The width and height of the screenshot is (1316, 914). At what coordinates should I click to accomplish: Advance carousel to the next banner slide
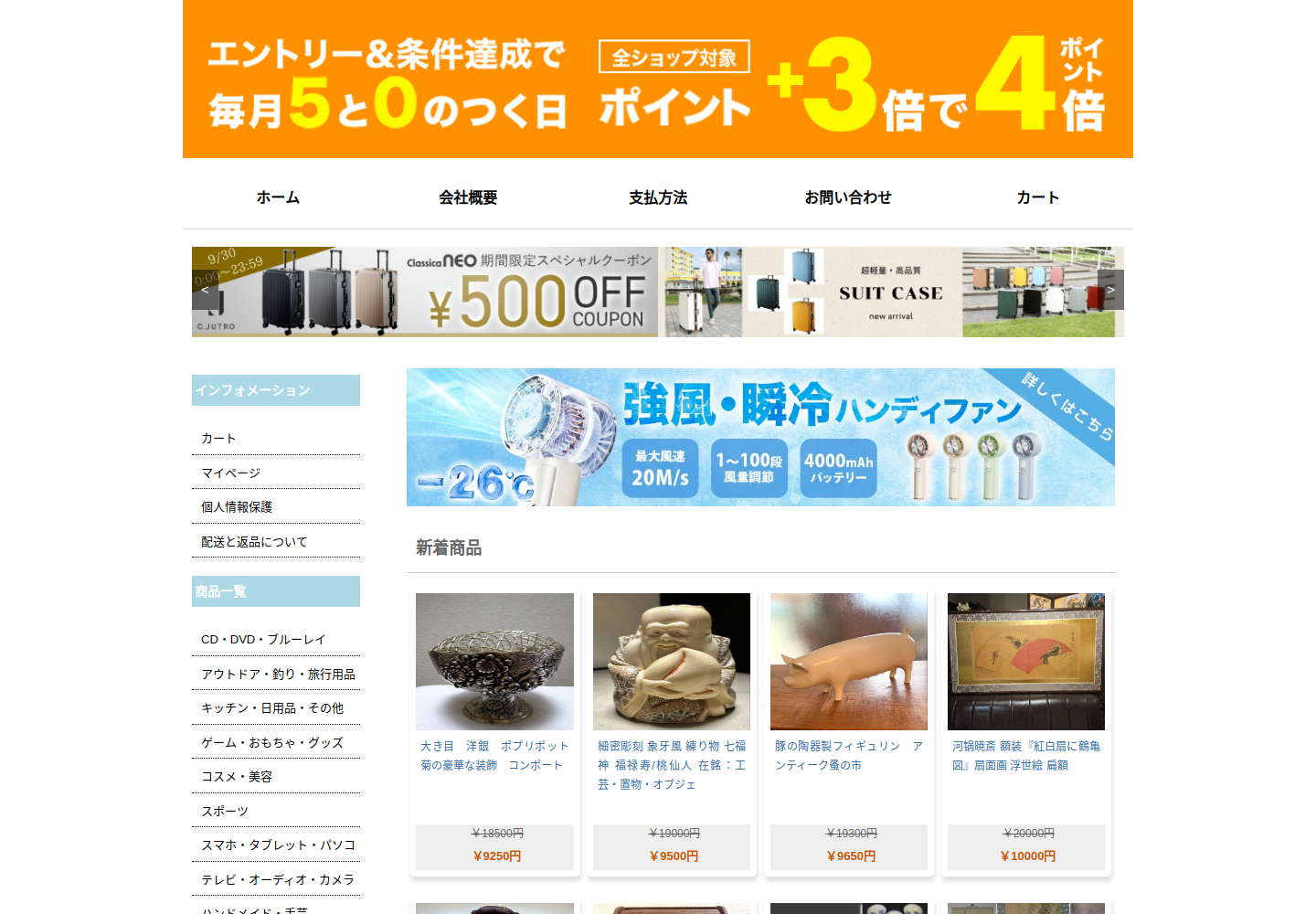coord(1110,290)
